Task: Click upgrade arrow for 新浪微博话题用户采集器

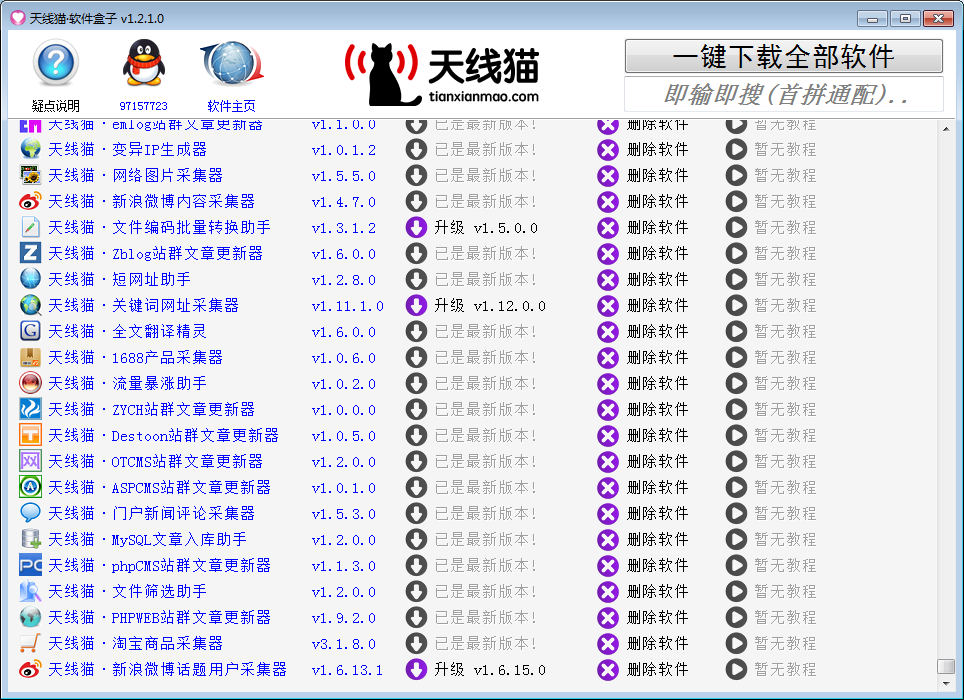Action: point(416,669)
